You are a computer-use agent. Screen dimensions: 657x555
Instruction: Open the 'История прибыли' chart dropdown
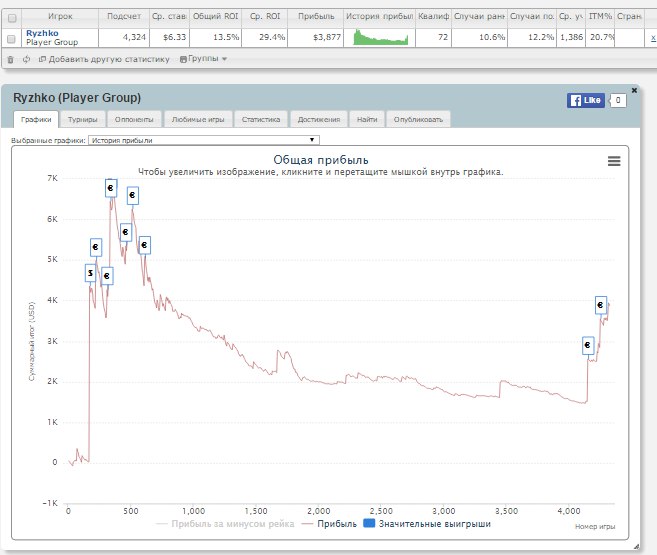203,141
